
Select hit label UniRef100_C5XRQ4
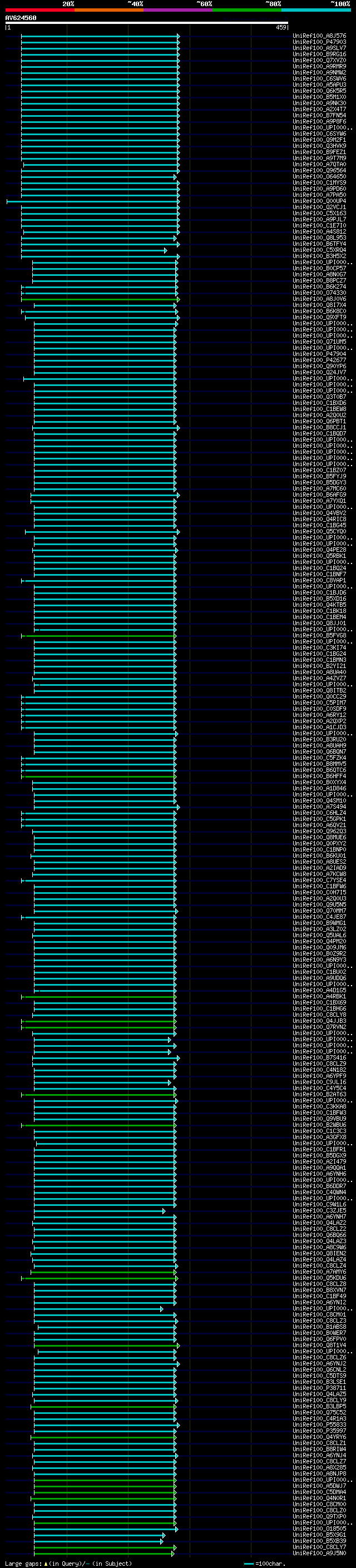pos(319,250)
